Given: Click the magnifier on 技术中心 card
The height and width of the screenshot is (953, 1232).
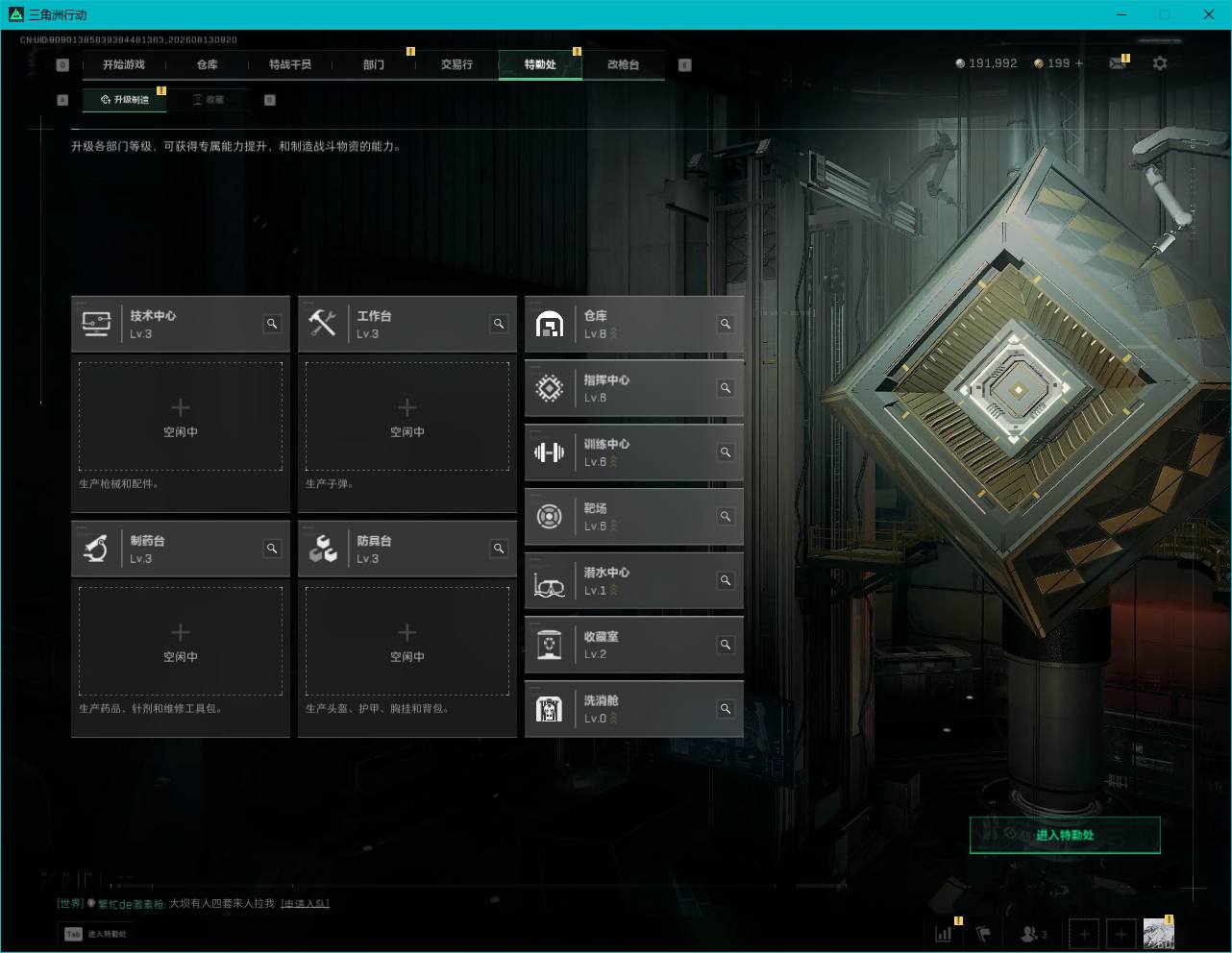Looking at the screenshot, I should tap(272, 324).
